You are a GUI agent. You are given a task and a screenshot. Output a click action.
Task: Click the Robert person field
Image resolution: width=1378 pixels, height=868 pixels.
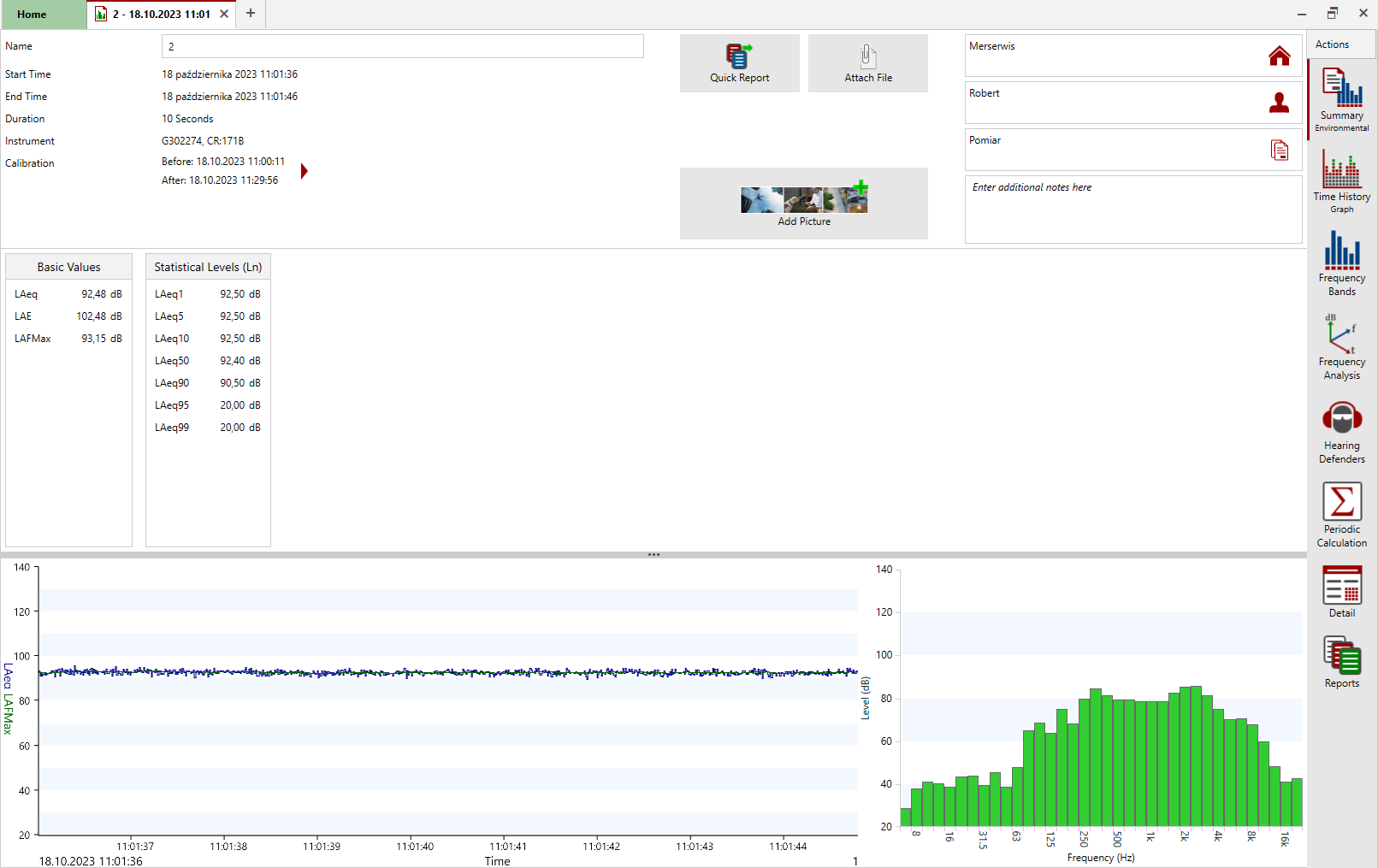tap(1133, 103)
